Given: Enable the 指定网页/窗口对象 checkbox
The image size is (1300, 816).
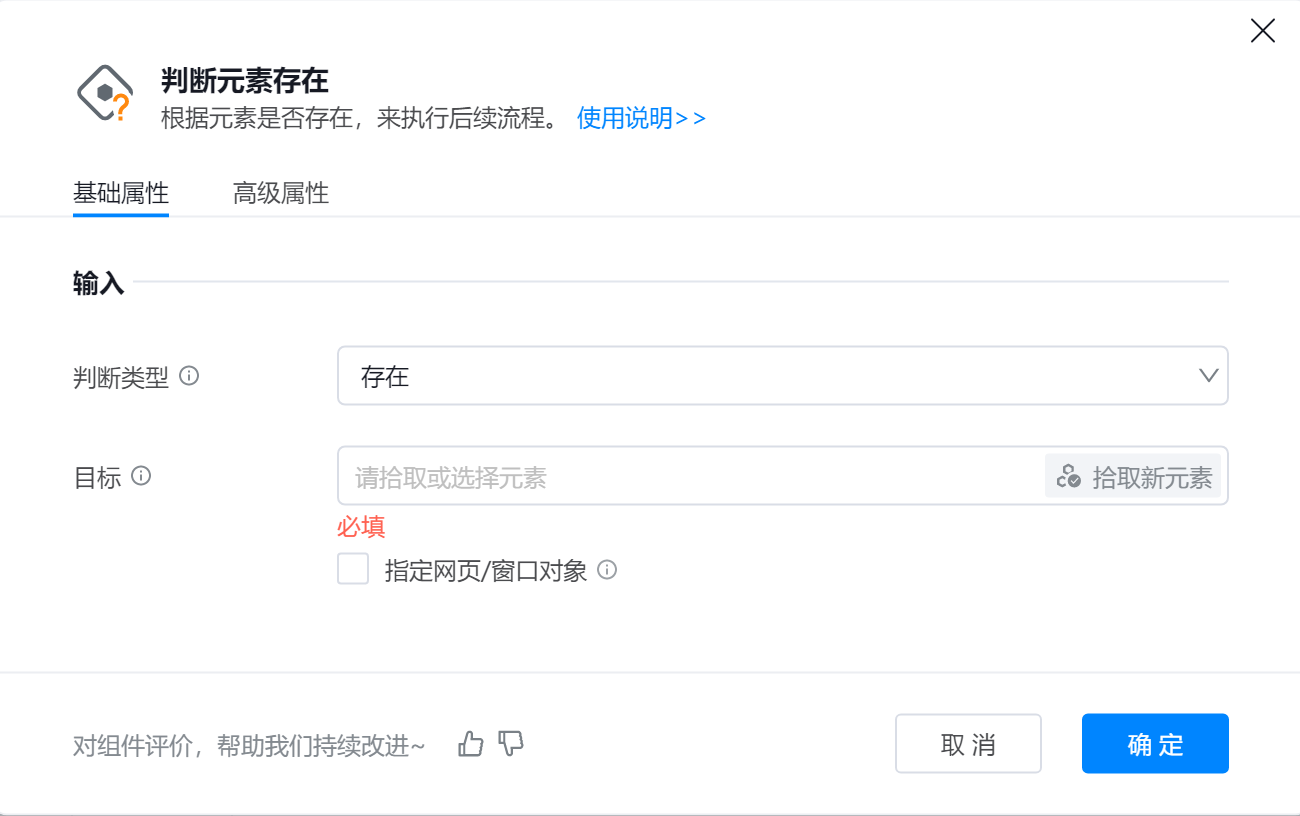Looking at the screenshot, I should [x=353, y=570].
